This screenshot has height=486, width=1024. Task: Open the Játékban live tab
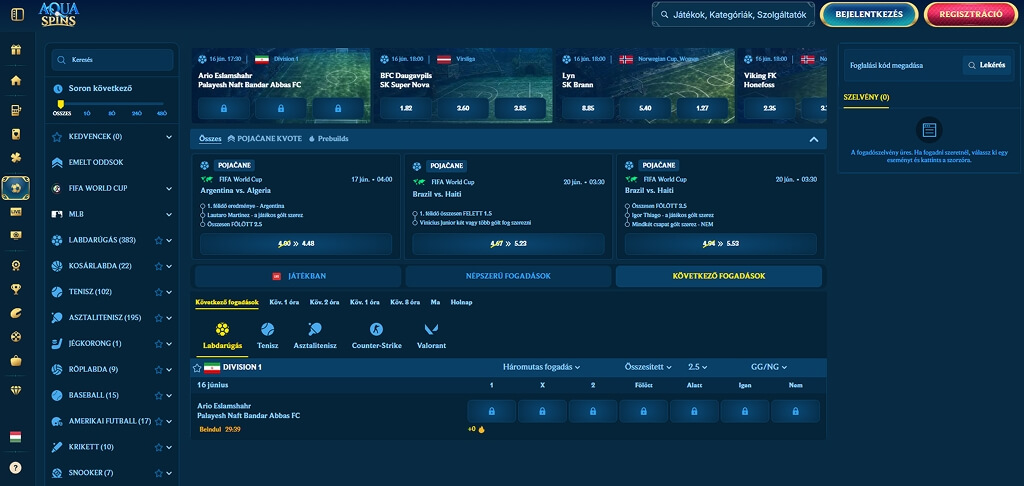click(x=298, y=276)
